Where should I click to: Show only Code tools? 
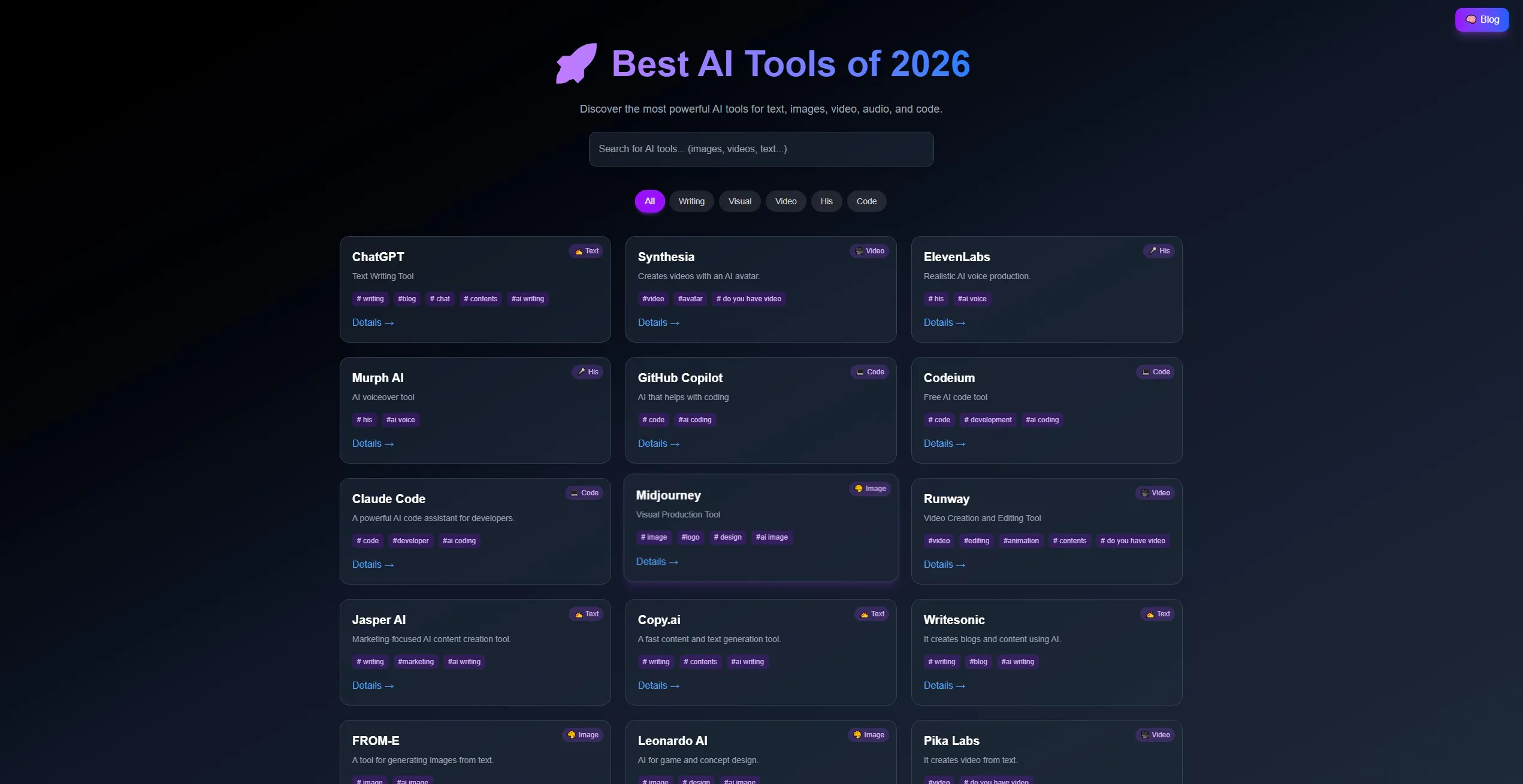click(866, 201)
